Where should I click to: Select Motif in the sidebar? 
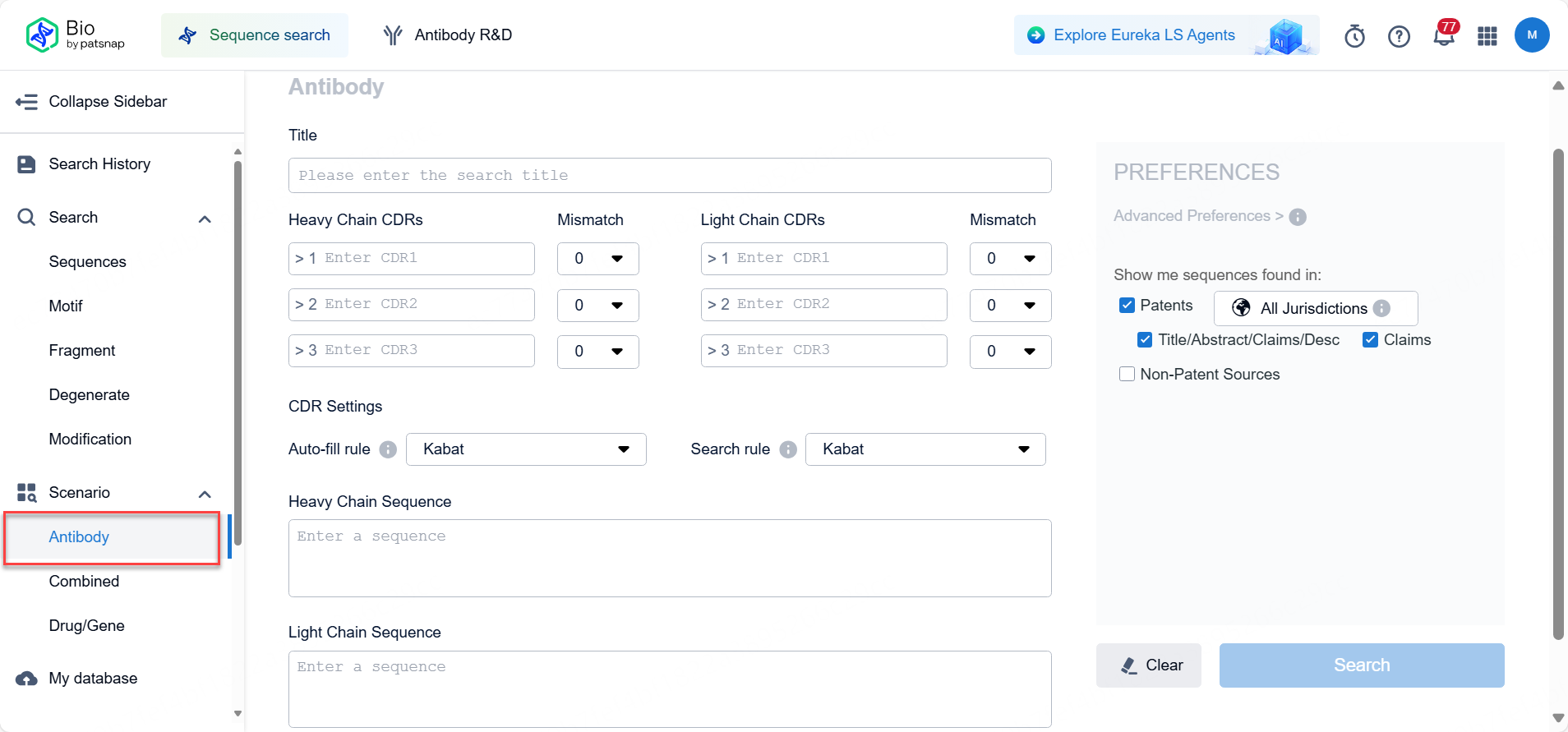(x=66, y=306)
